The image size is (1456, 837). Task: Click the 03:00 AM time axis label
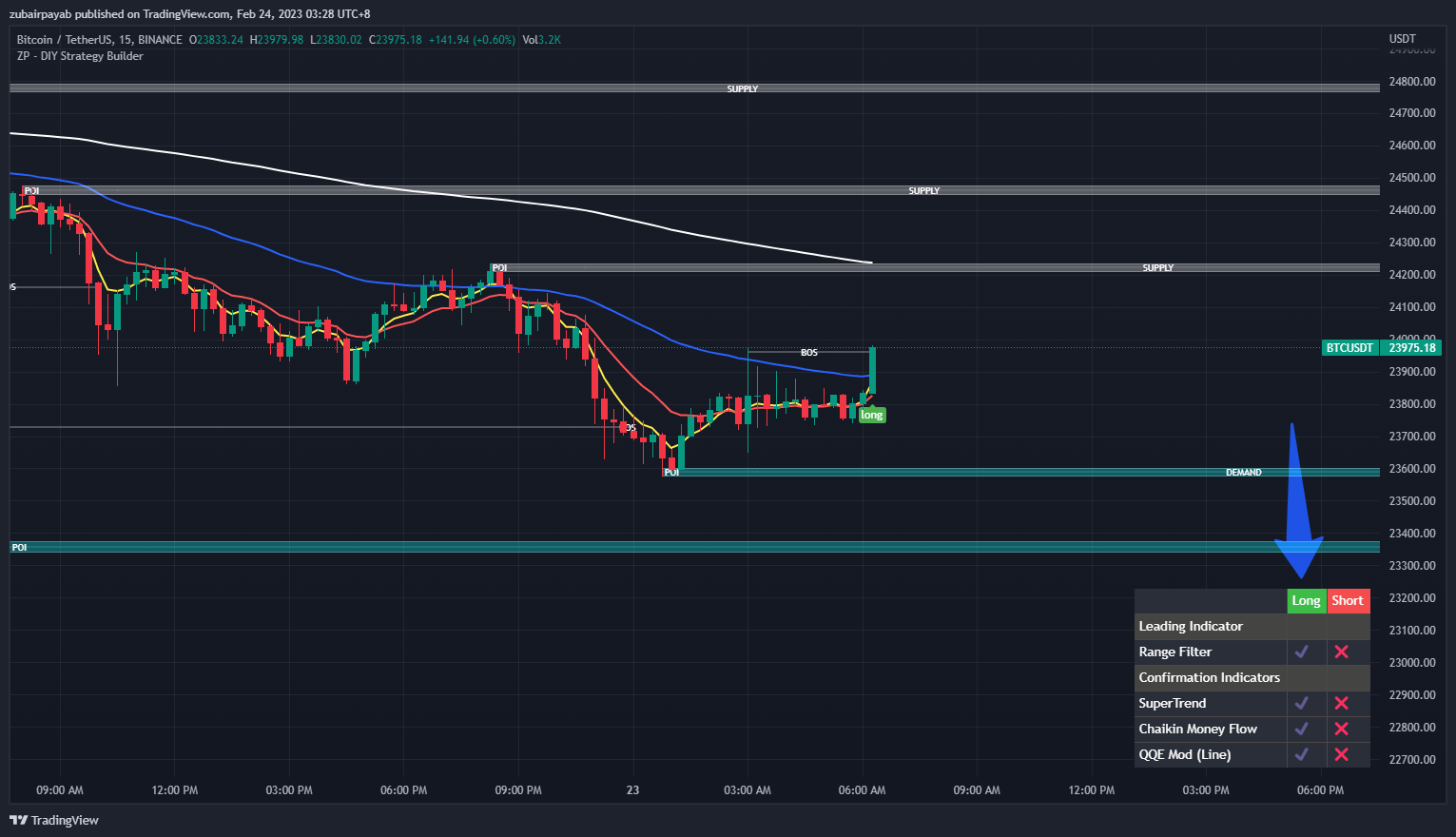pos(747,790)
